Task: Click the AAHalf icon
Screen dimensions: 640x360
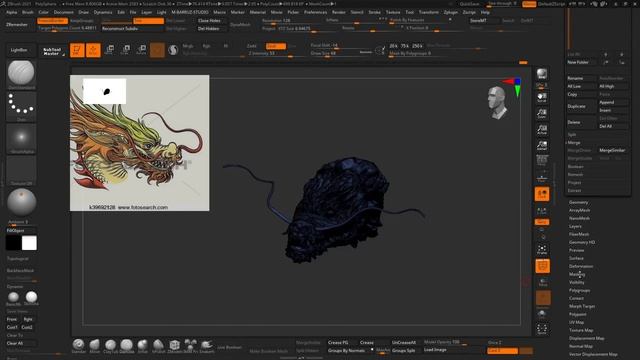Action: coord(542,145)
